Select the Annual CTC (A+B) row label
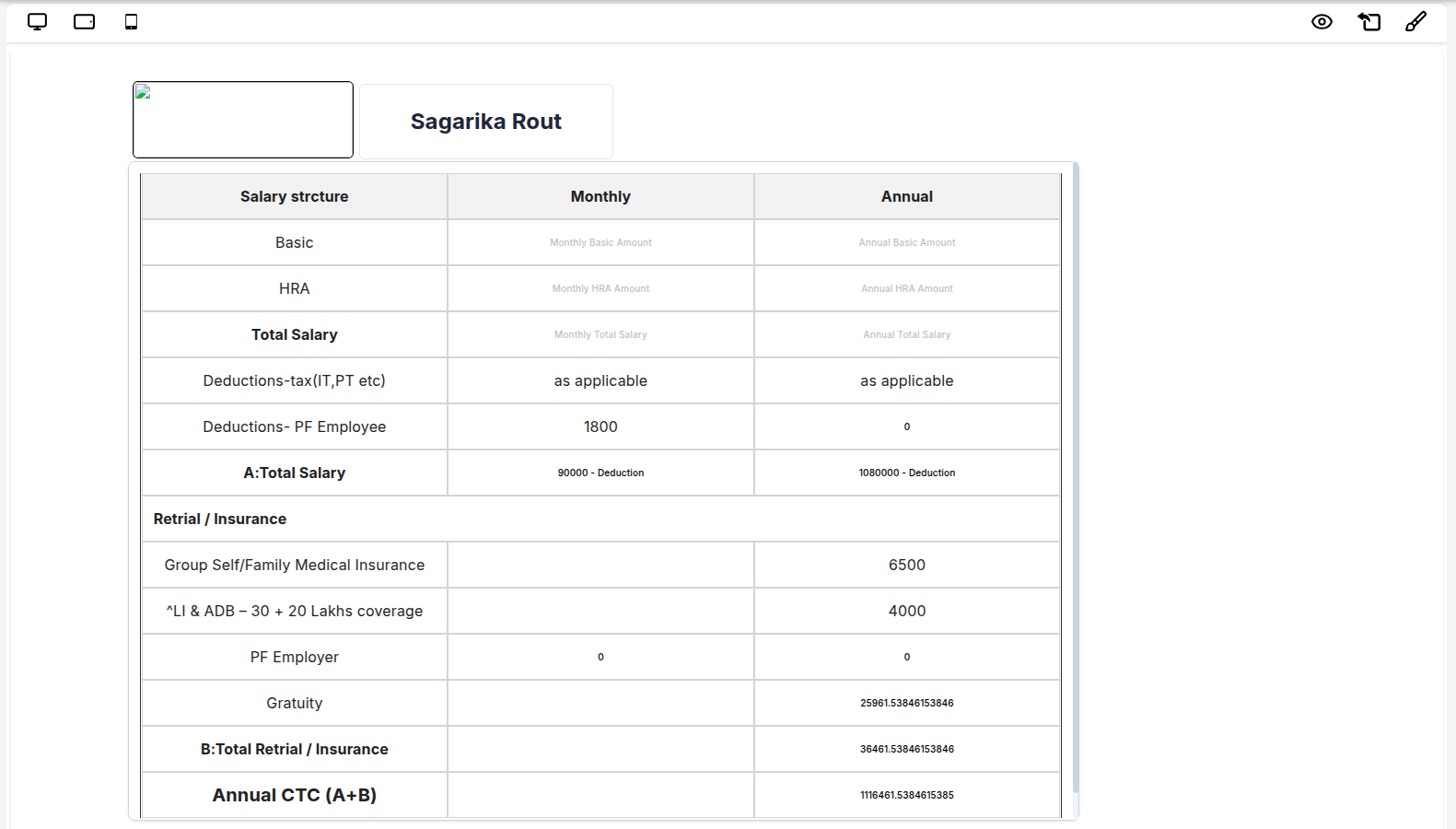 tap(294, 795)
